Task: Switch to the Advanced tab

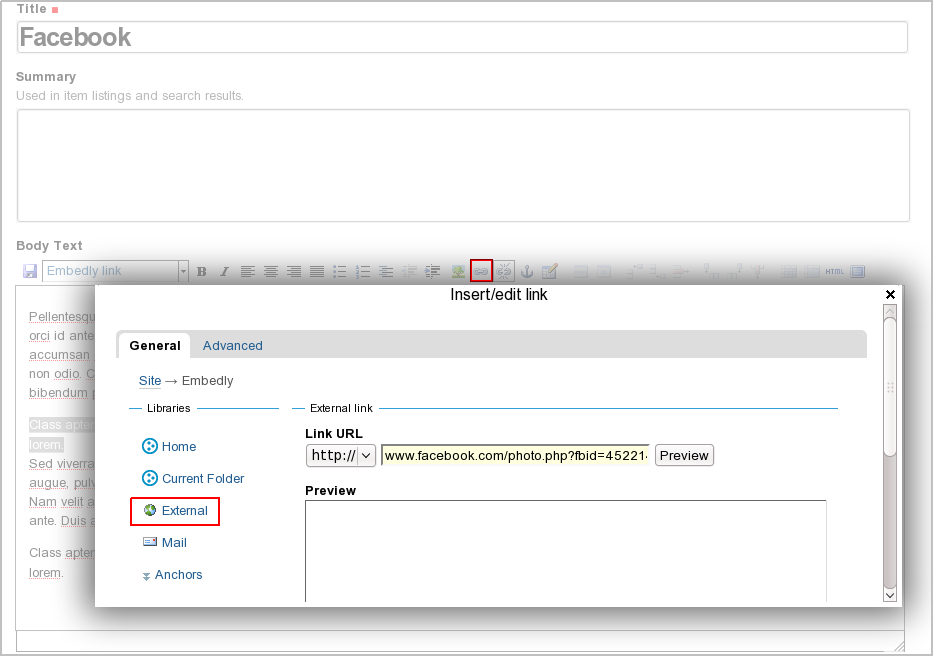Action: (x=232, y=346)
